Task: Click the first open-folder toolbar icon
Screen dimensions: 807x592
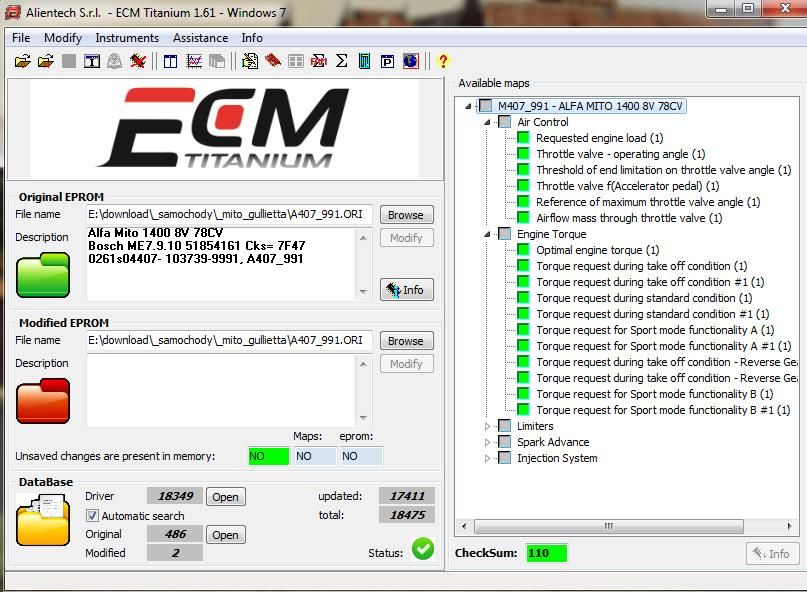Action: click(x=22, y=61)
